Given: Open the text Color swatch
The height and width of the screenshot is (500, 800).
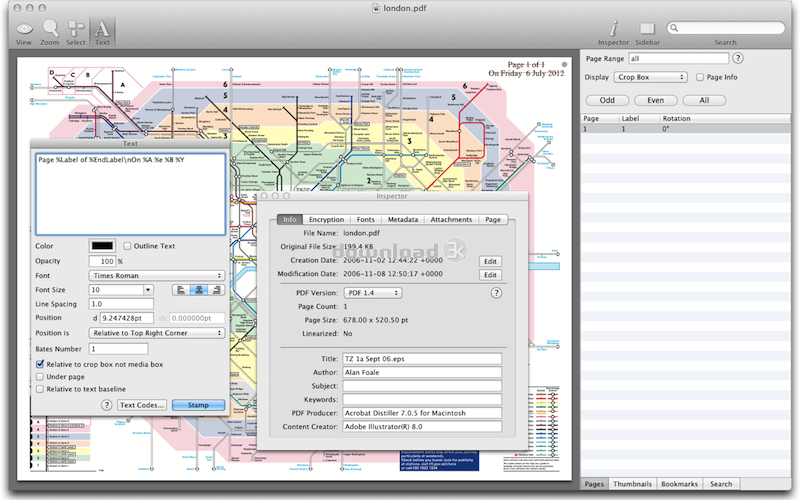Looking at the screenshot, I should point(103,246).
